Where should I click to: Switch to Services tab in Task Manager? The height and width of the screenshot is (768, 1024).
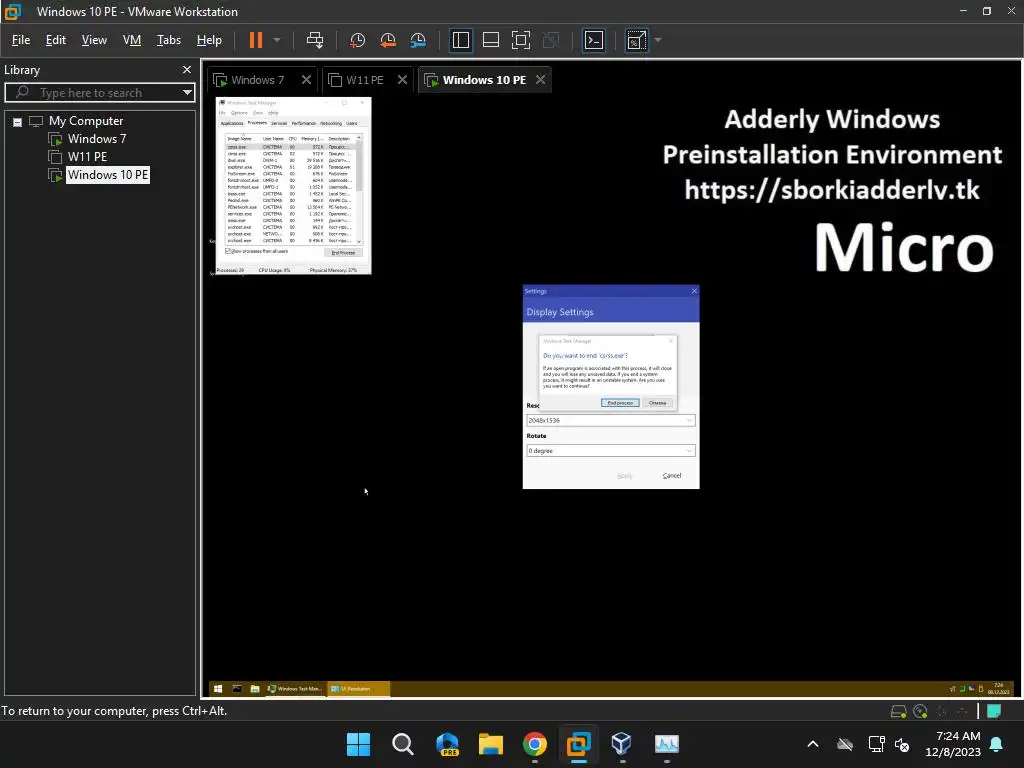click(279, 123)
